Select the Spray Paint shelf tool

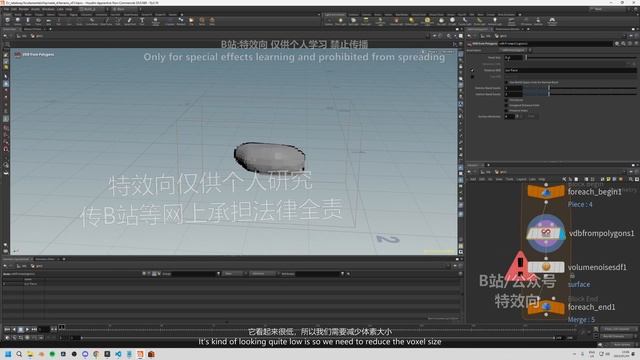pyautogui.click(x=130, y=21)
